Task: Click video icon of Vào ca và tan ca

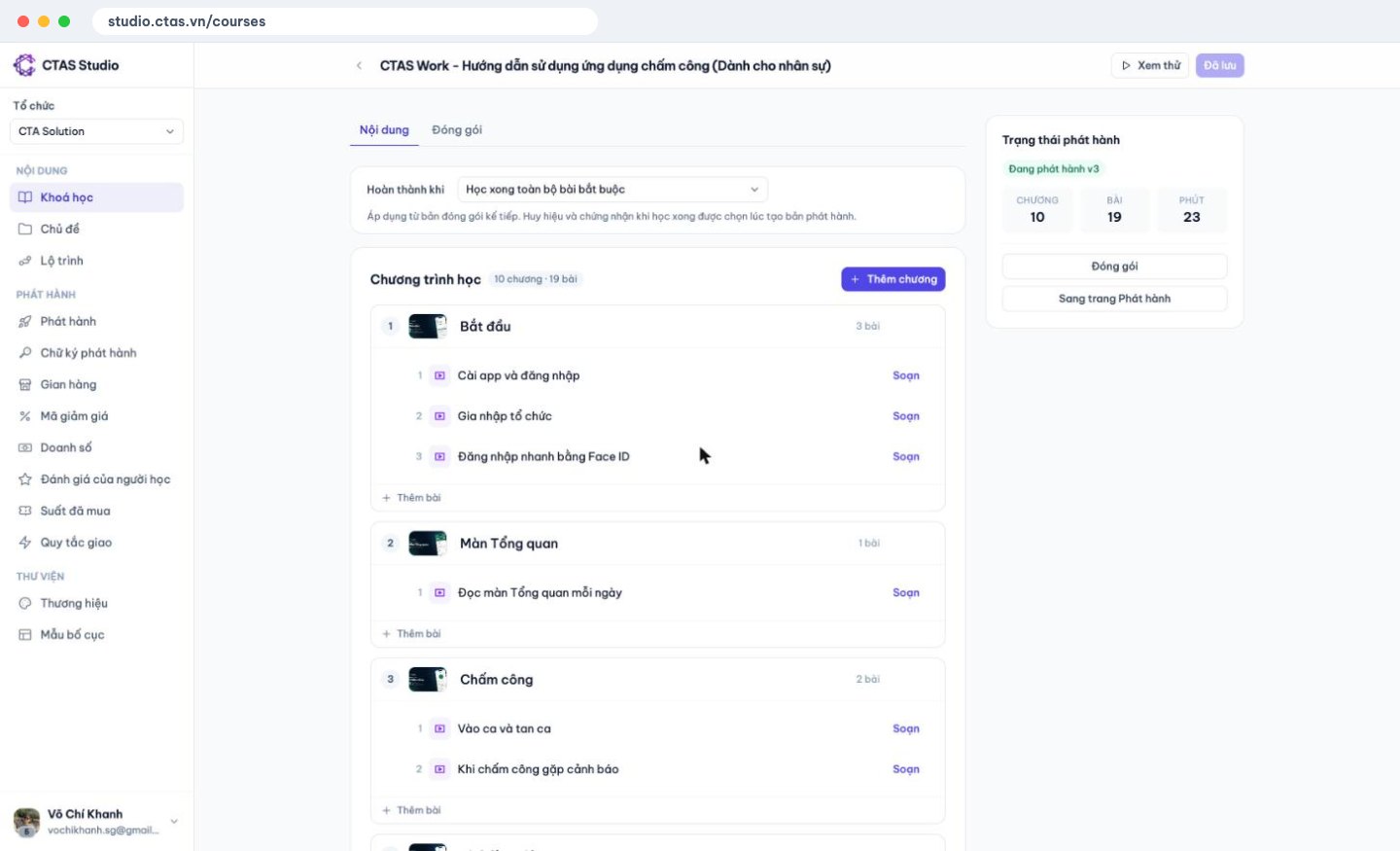Action: pos(439,728)
